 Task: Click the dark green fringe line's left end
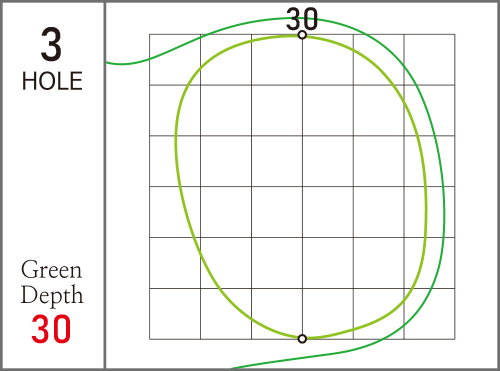point(107,62)
